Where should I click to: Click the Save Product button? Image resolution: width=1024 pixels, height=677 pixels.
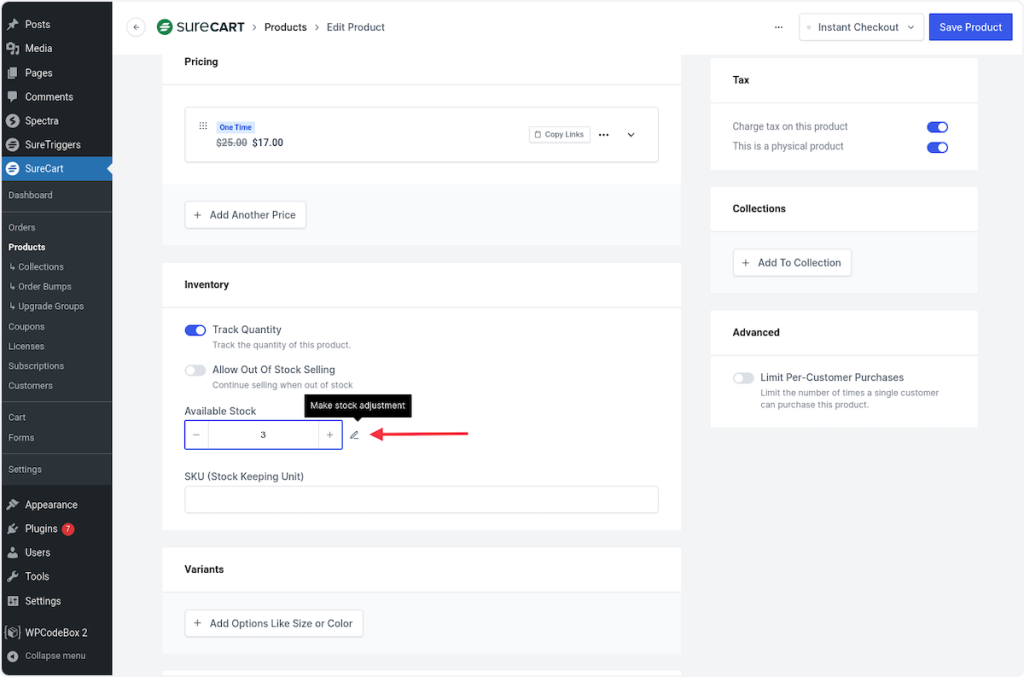tap(970, 28)
